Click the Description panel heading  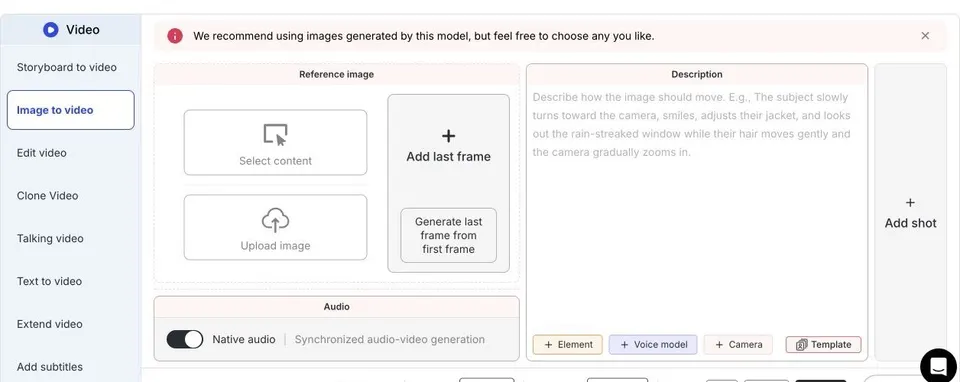(x=697, y=75)
